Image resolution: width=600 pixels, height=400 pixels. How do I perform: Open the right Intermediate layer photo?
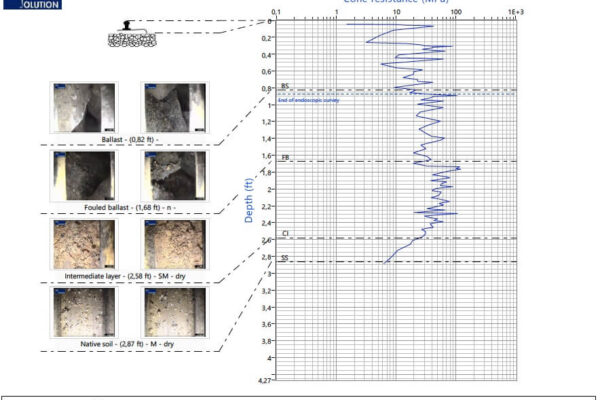(x=175, y=244)
